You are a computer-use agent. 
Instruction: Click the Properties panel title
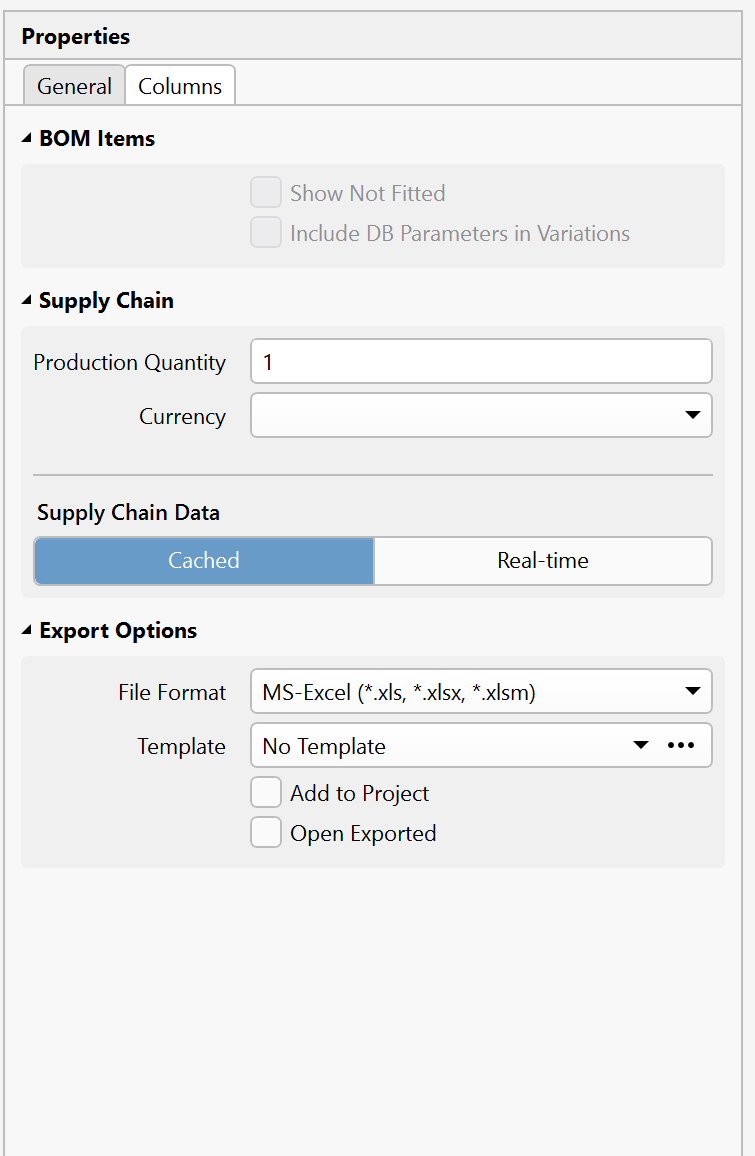coord(76,37)
